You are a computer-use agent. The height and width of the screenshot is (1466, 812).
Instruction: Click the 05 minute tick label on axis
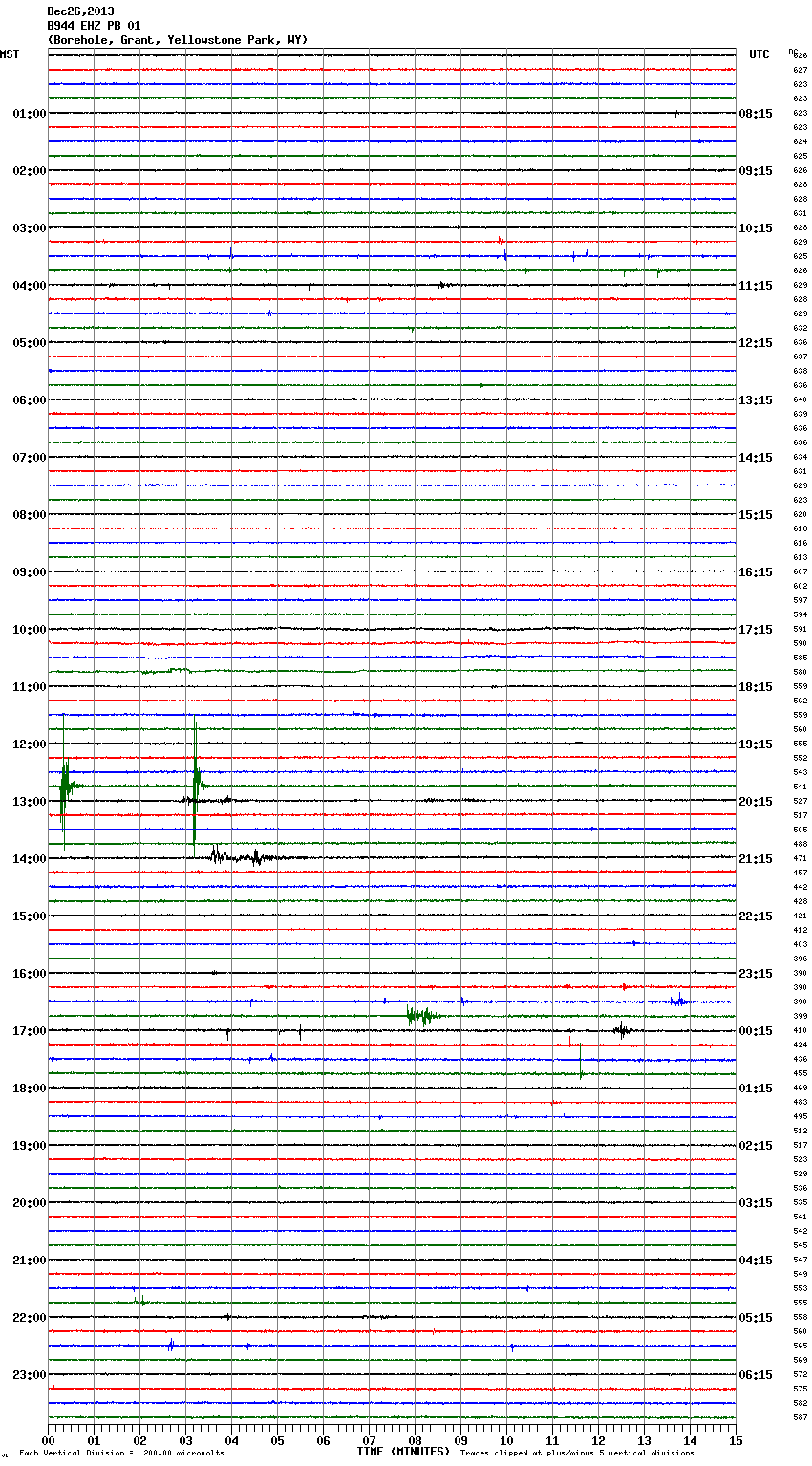(277, 1440)
